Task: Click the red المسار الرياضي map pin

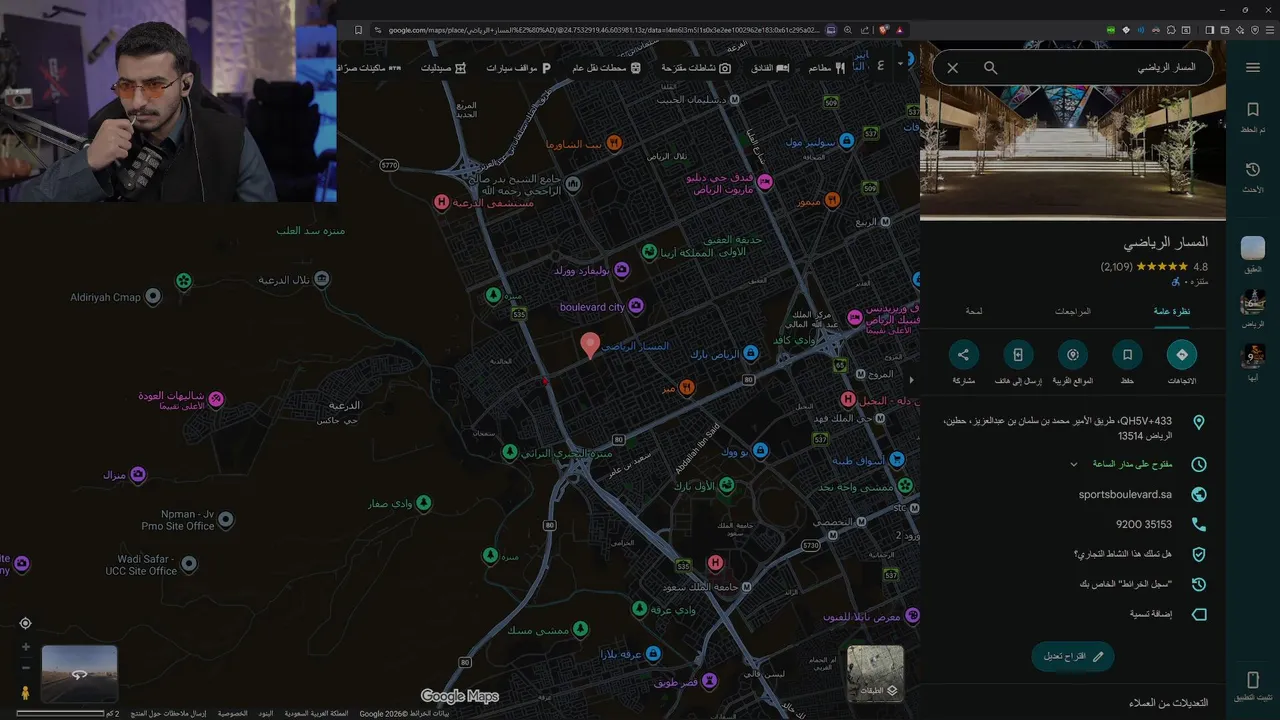Action: pos(590,346)
